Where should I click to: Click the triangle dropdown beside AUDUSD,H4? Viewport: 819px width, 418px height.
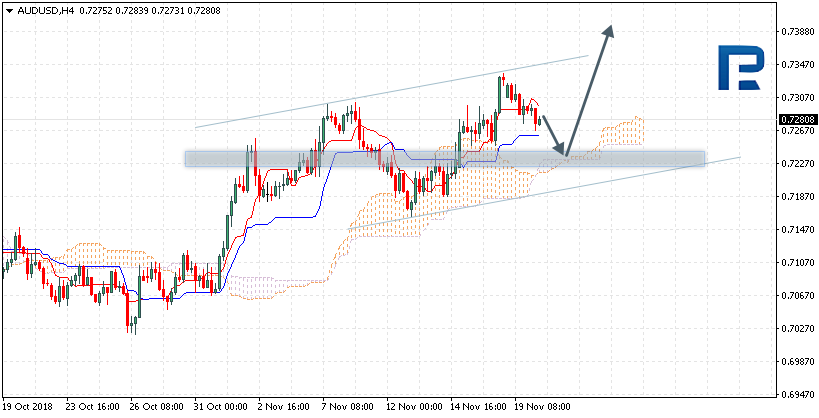(8, 9)
